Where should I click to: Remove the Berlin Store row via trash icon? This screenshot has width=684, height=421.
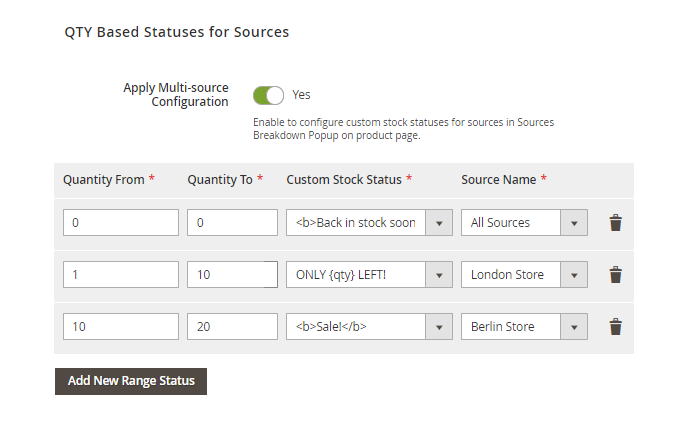616,327
